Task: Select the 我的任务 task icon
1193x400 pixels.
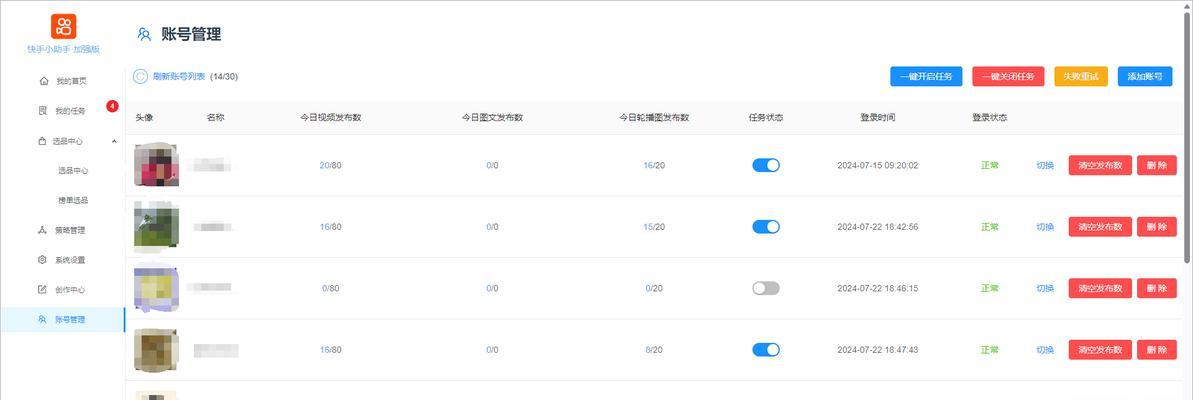Action: [x=43, y=110]
